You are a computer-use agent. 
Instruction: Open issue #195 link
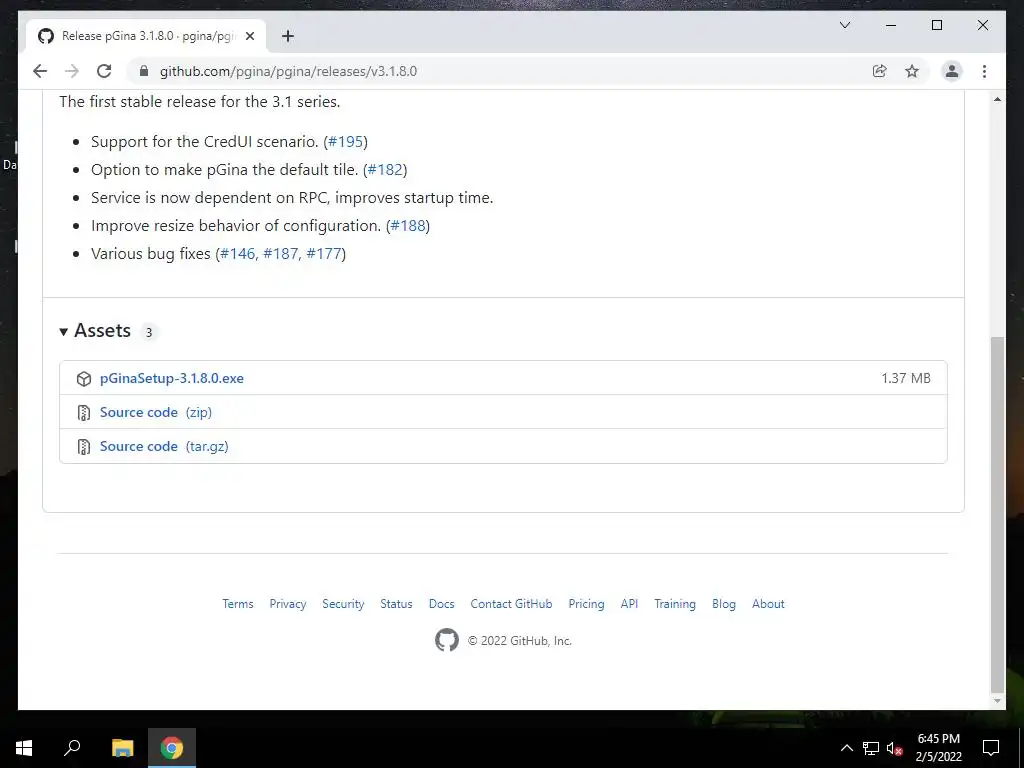tap(345, 142)
